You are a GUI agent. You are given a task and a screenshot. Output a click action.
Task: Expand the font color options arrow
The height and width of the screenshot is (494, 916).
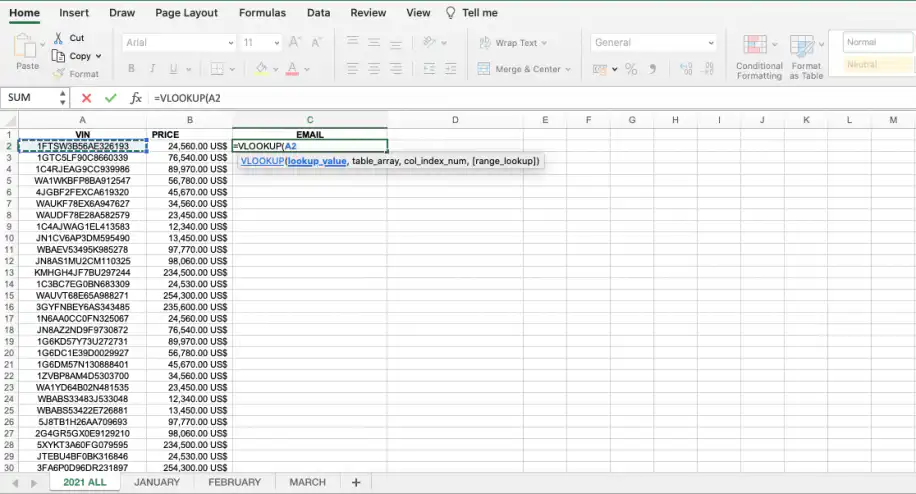pyautogui.click(x=307, y=69)
